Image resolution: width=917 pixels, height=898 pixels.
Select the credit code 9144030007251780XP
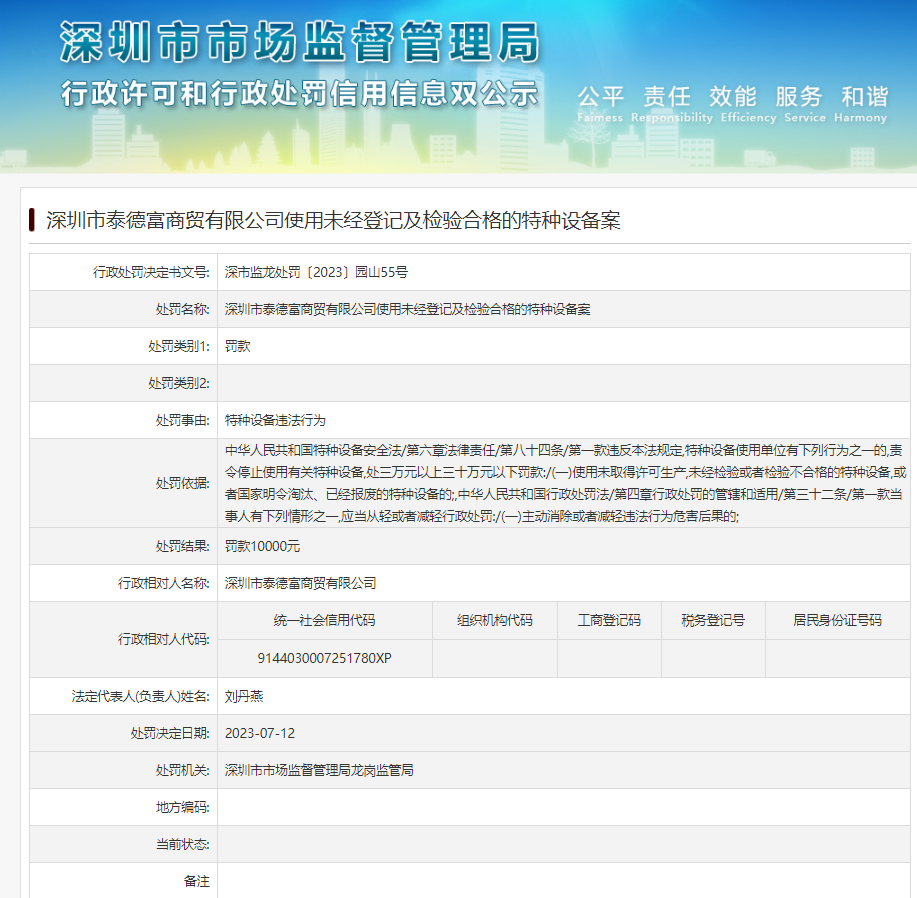324,658
